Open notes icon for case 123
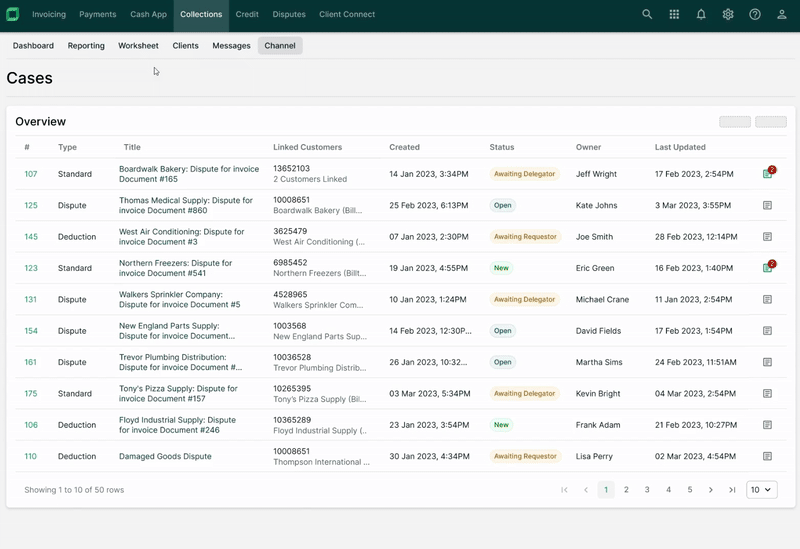Image resolution: width=800 pixels, height=549 pixels. click(x=768, y=267)
